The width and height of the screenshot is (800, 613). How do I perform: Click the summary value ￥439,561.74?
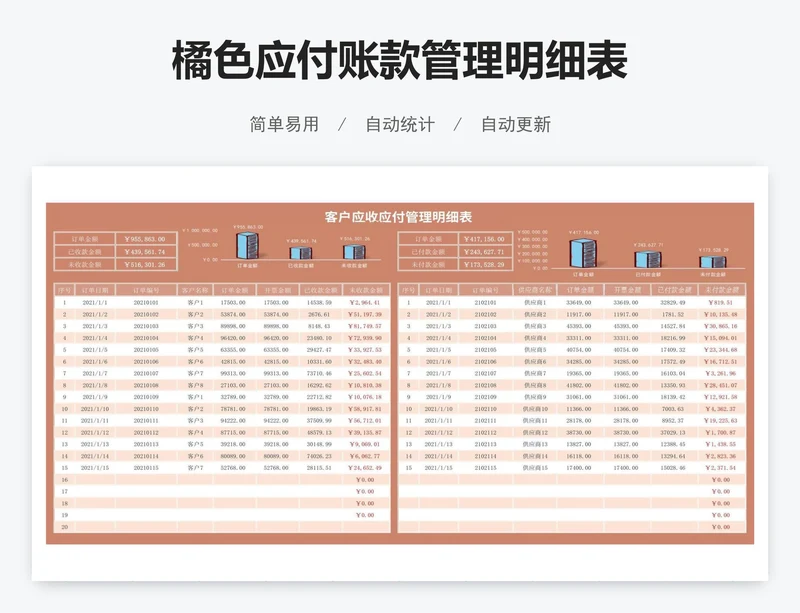(146, 252)
